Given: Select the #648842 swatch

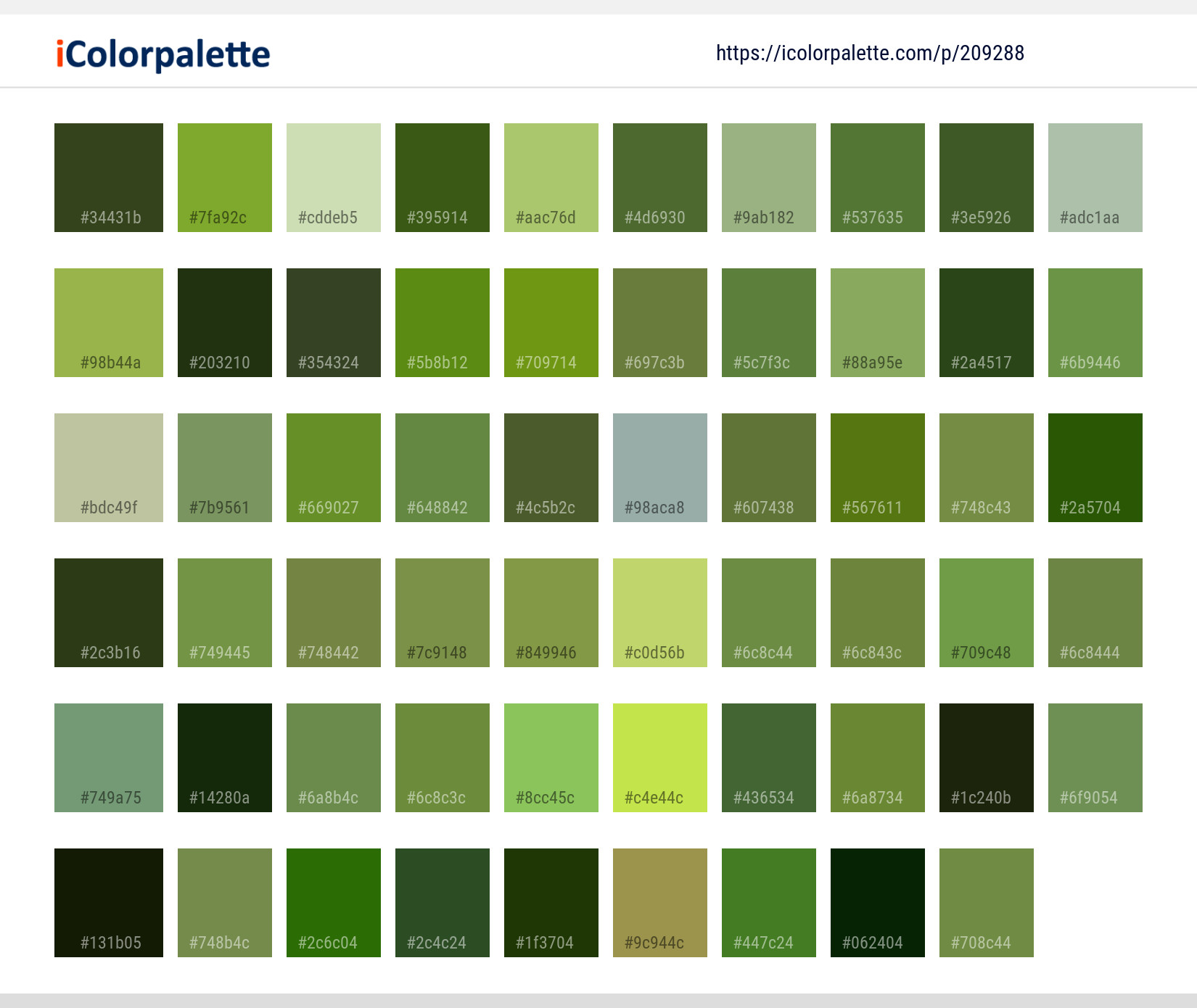Looking at the screenshot, I should coord(443,468).
